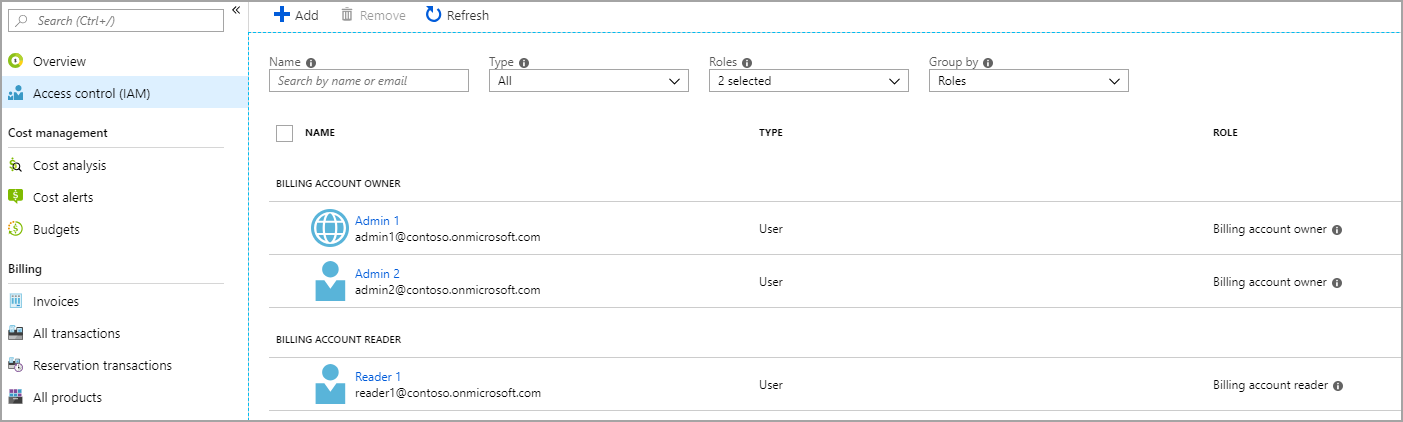
Task: Expand the Type filter dropdown
Action: (588, 81)
